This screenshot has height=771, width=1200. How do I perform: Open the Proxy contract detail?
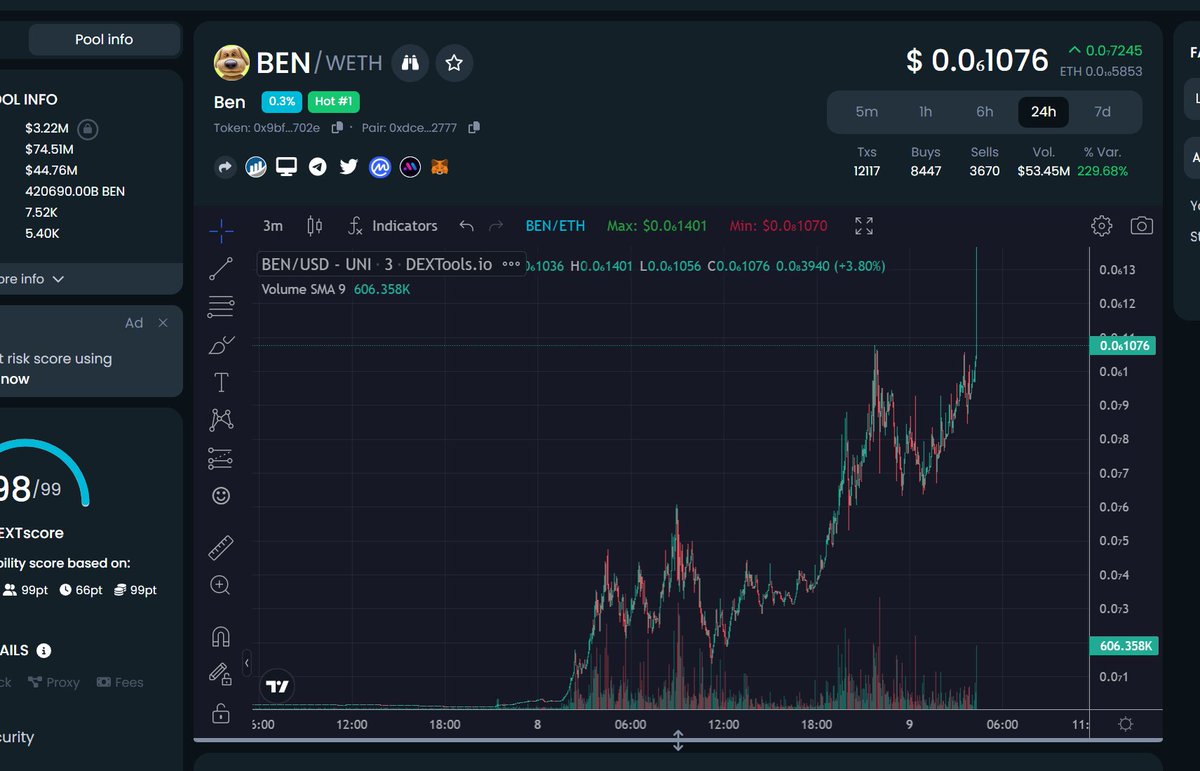click(x=54, y=682)
